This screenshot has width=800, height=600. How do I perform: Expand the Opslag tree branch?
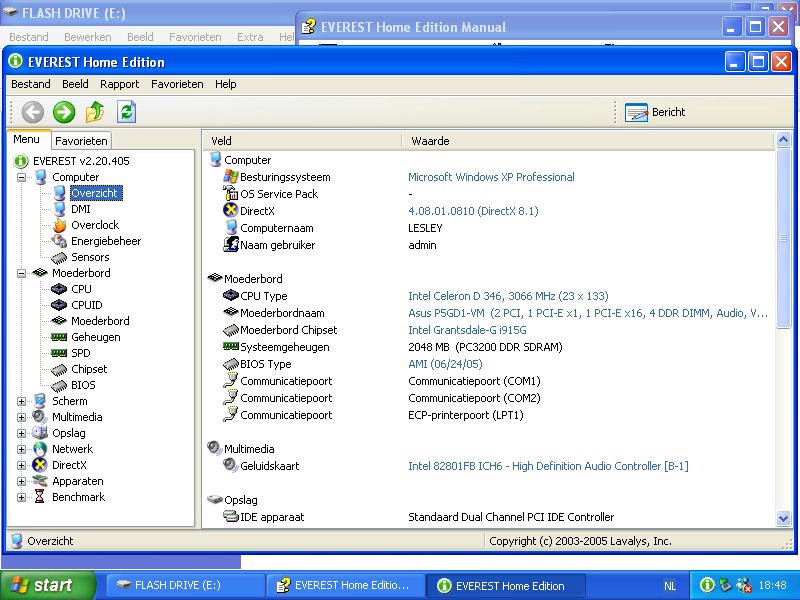coord(21,434)
